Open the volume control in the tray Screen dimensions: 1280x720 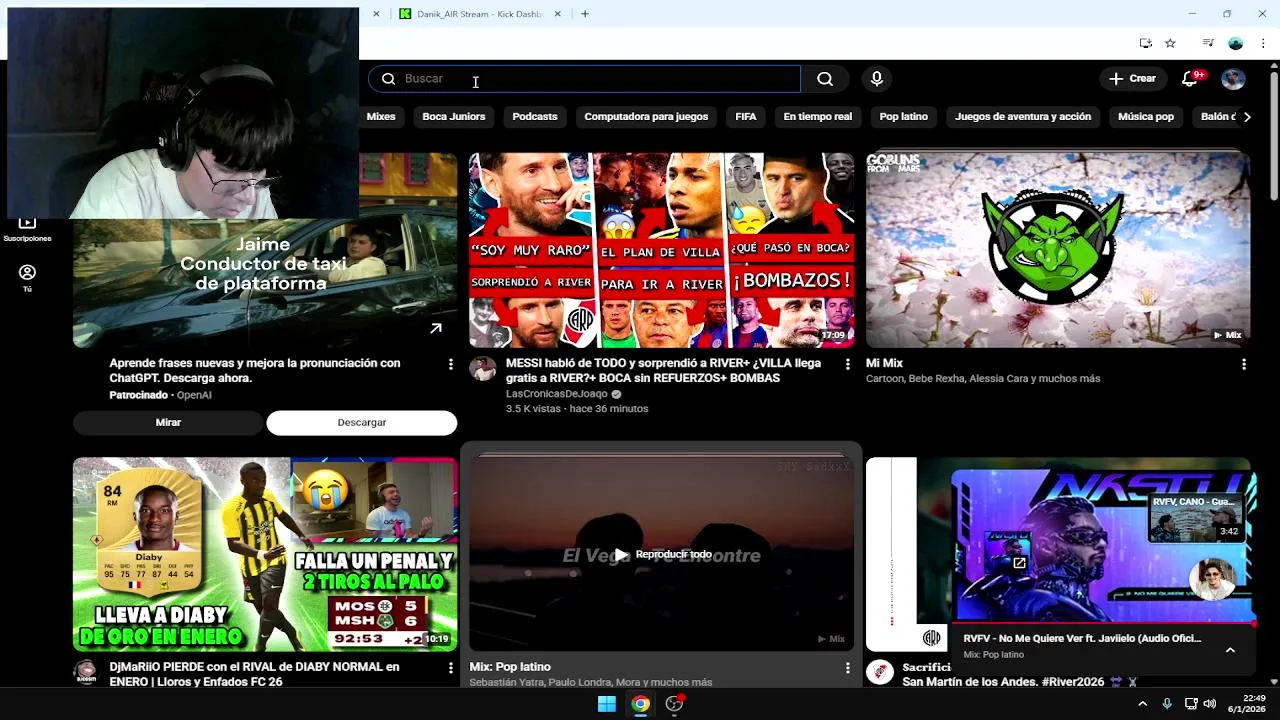pos(1210,704)
